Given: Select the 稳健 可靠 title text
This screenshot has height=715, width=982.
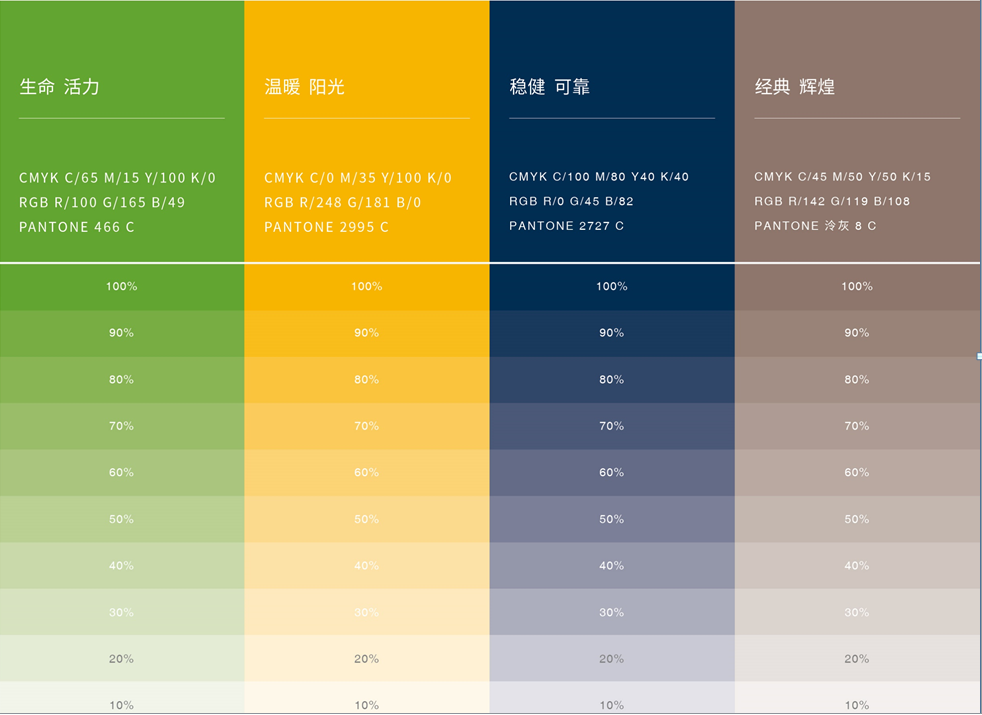Looking at the screenshot, I should pos(549,87).
